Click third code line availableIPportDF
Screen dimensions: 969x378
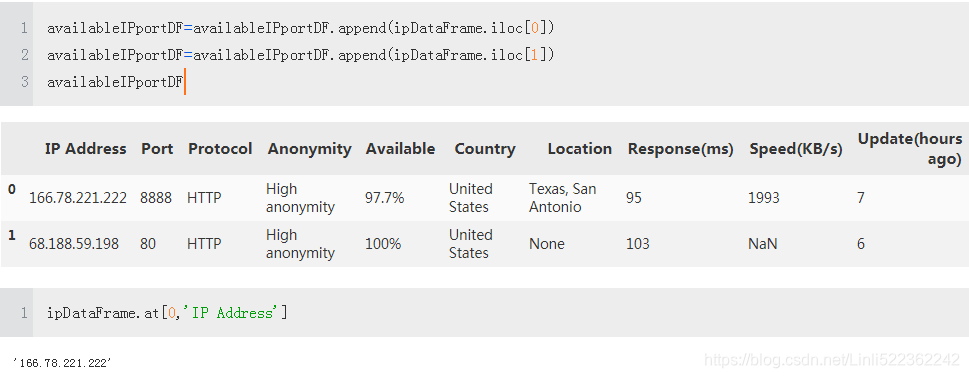pos(116,82)
